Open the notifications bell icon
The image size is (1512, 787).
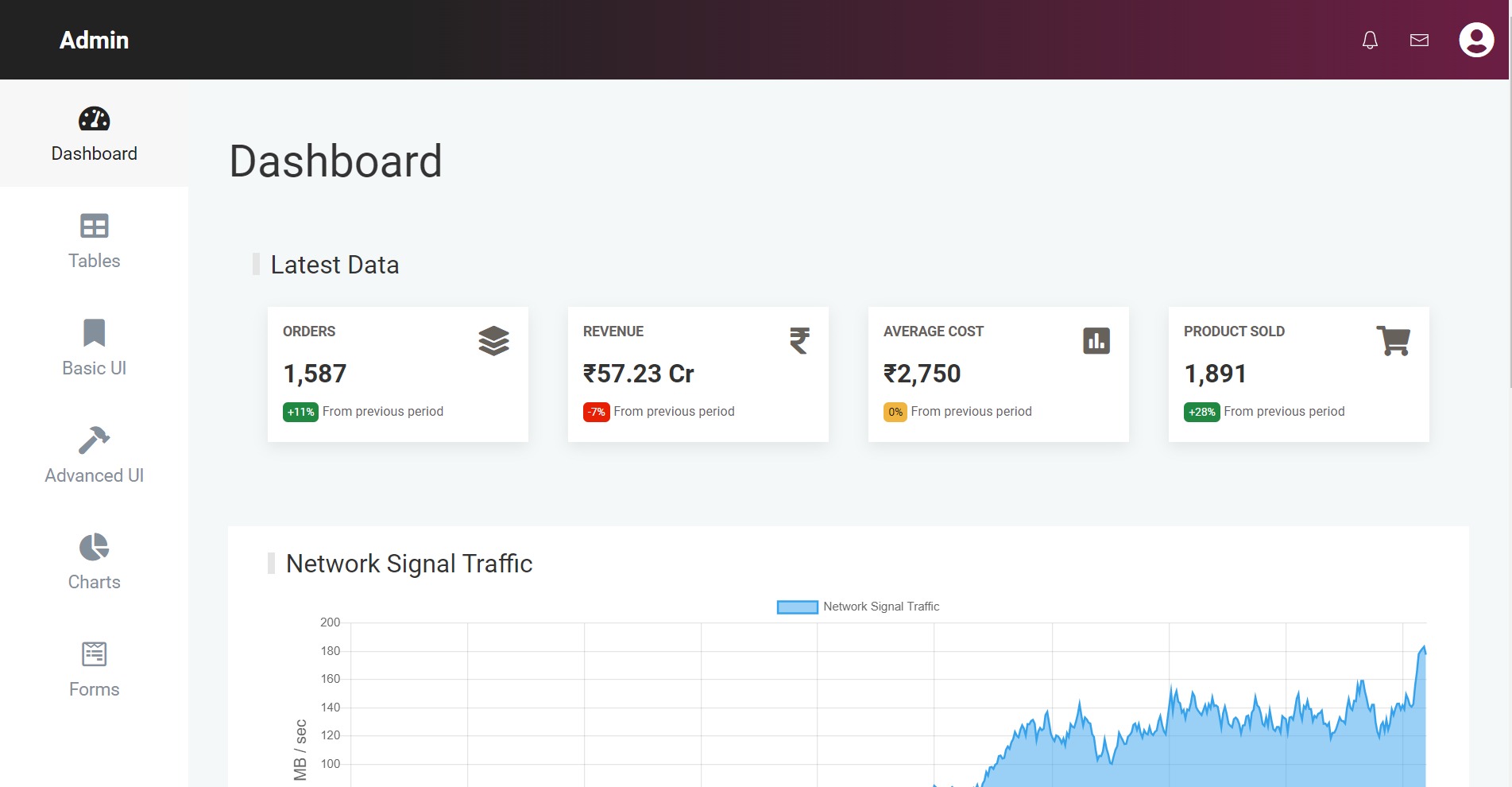(1370, 40)
